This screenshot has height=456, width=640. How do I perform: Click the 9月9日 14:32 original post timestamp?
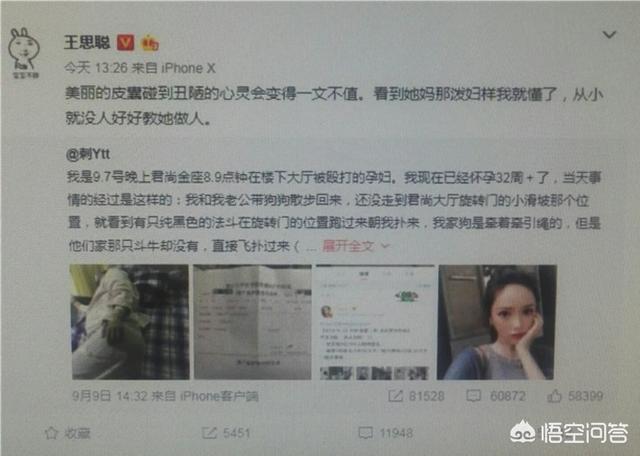[x=109, y=396]
